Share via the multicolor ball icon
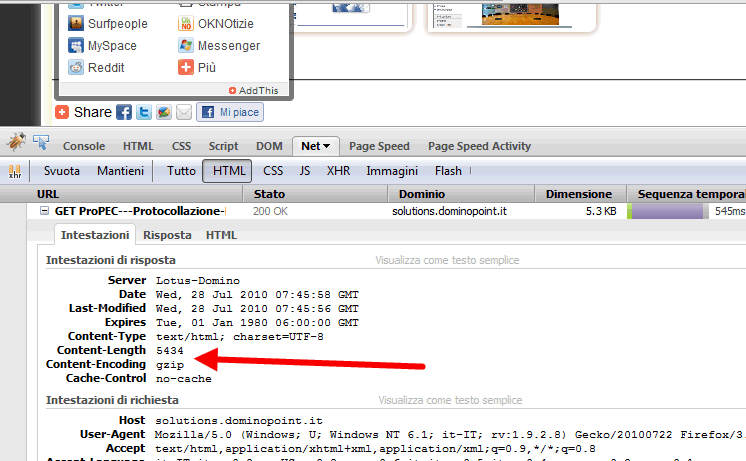 point(164,112)
